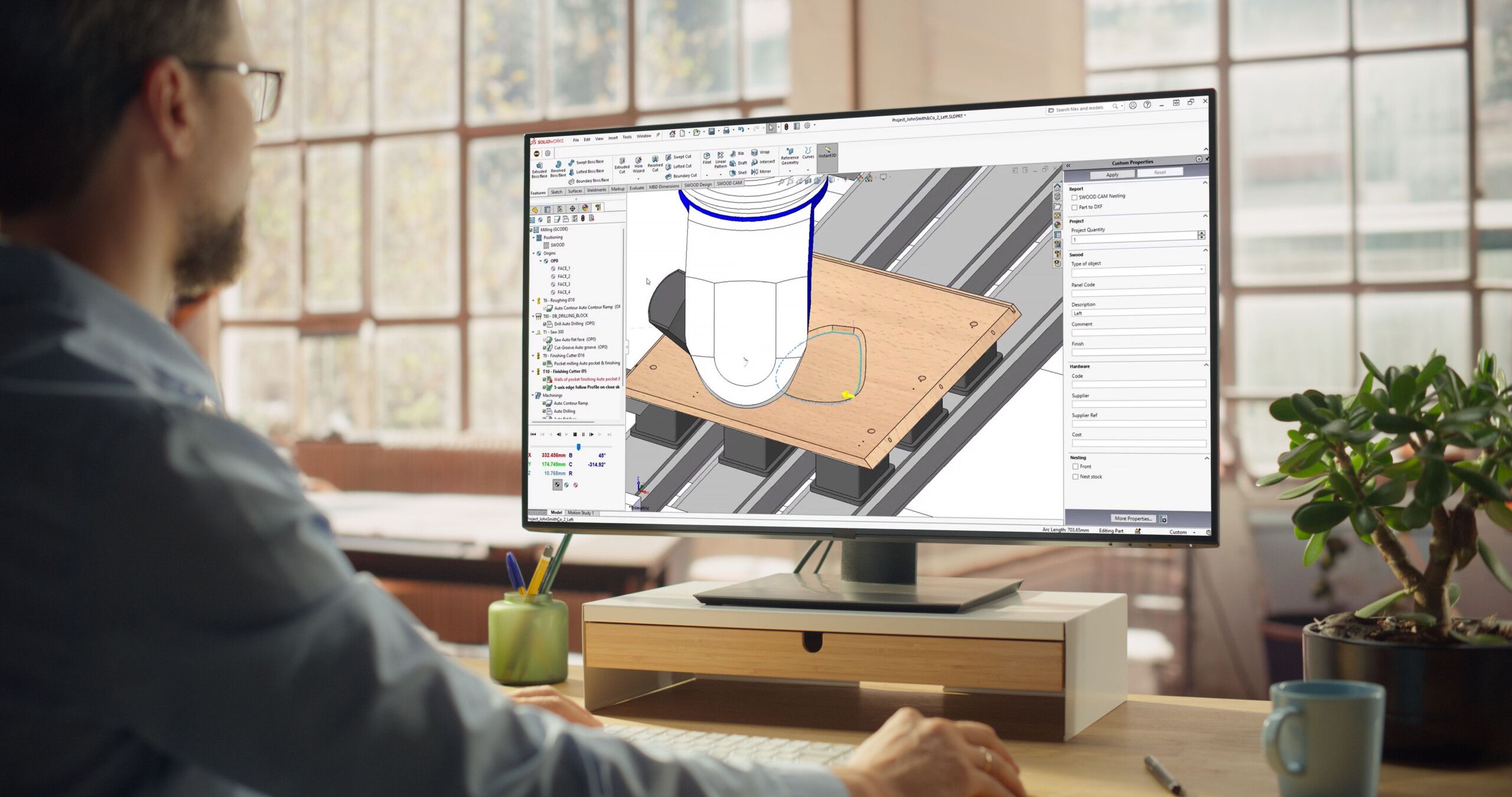Enable the Nest stock option under Nesting
This screenshot has height=797, width=1512.
tap(1076, 476)
